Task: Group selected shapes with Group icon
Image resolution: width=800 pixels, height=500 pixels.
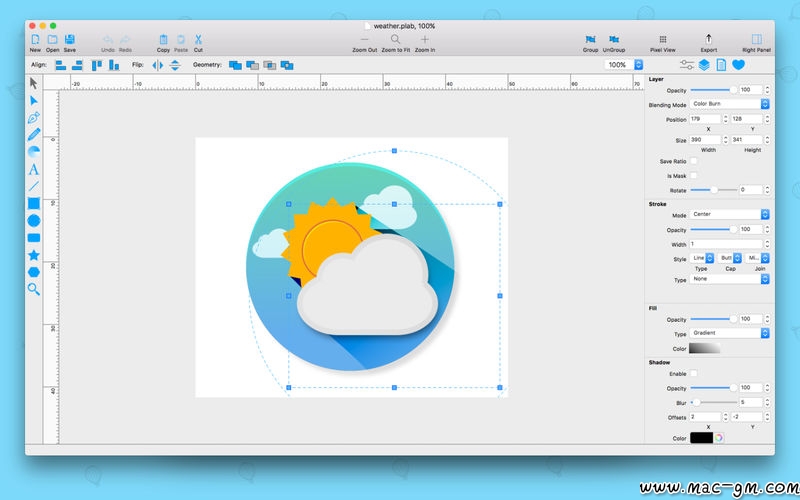Action: point(590,39)
